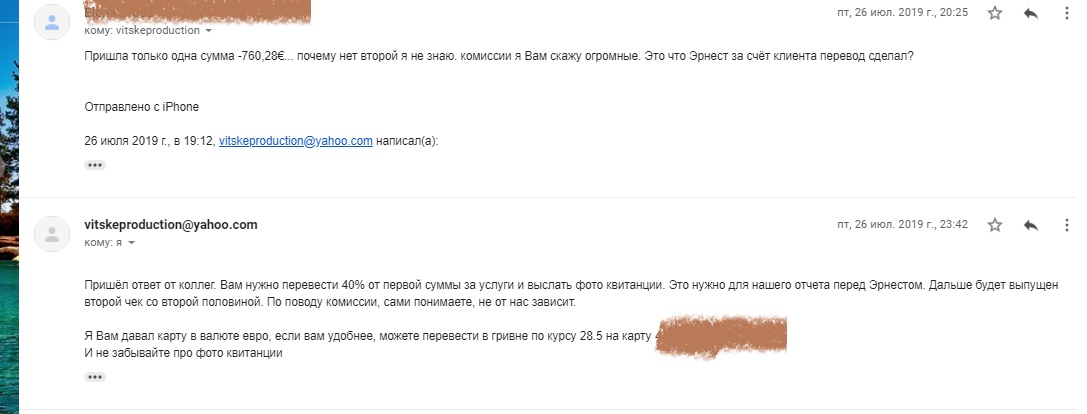Click the first message's sender avatar
This screenshot has height=414, width=1087.
click(x=52, y=22)
